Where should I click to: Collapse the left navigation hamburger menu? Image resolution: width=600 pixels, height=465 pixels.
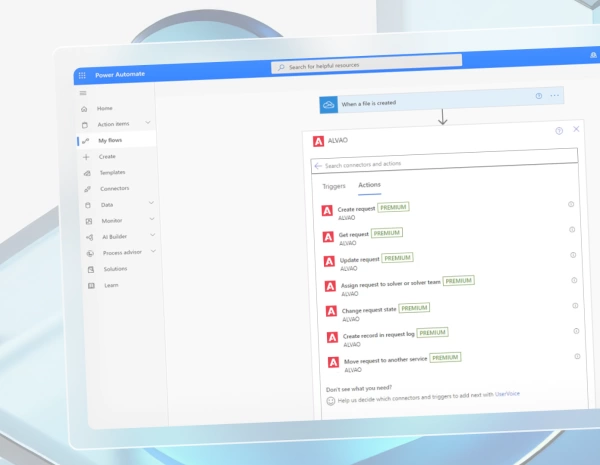point(83,93)
